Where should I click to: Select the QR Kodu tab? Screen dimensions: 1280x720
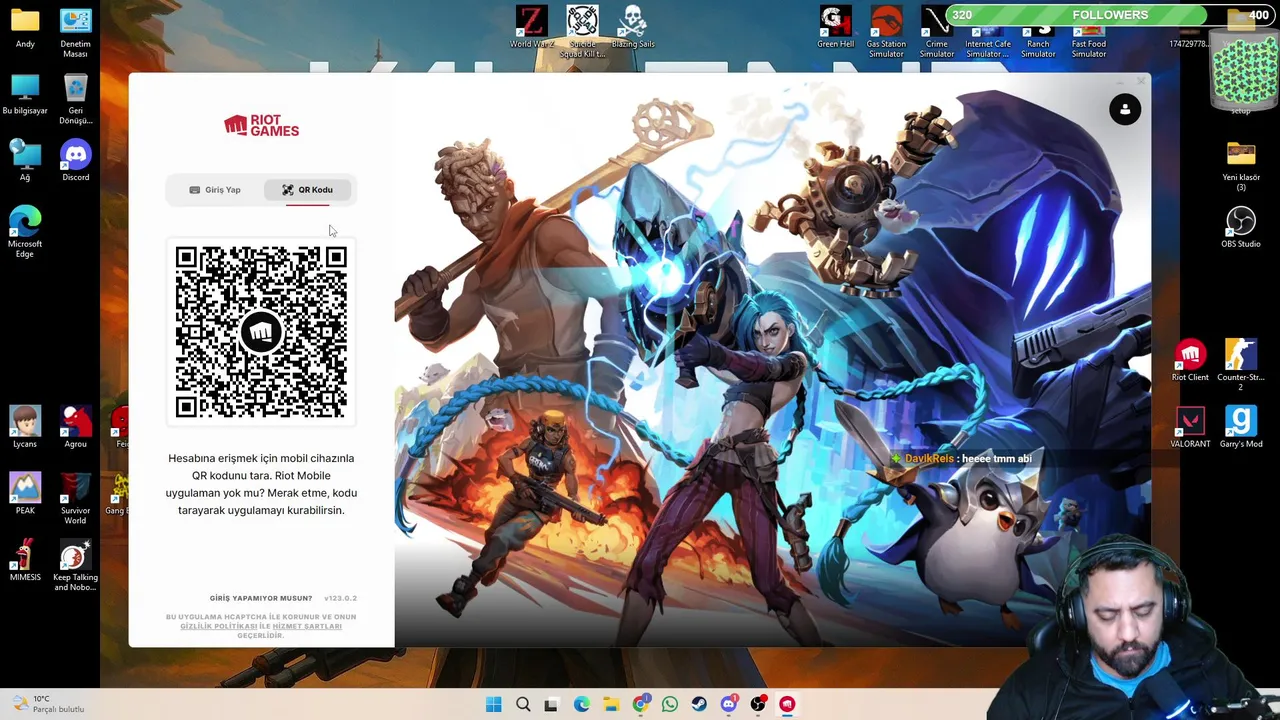307,190
